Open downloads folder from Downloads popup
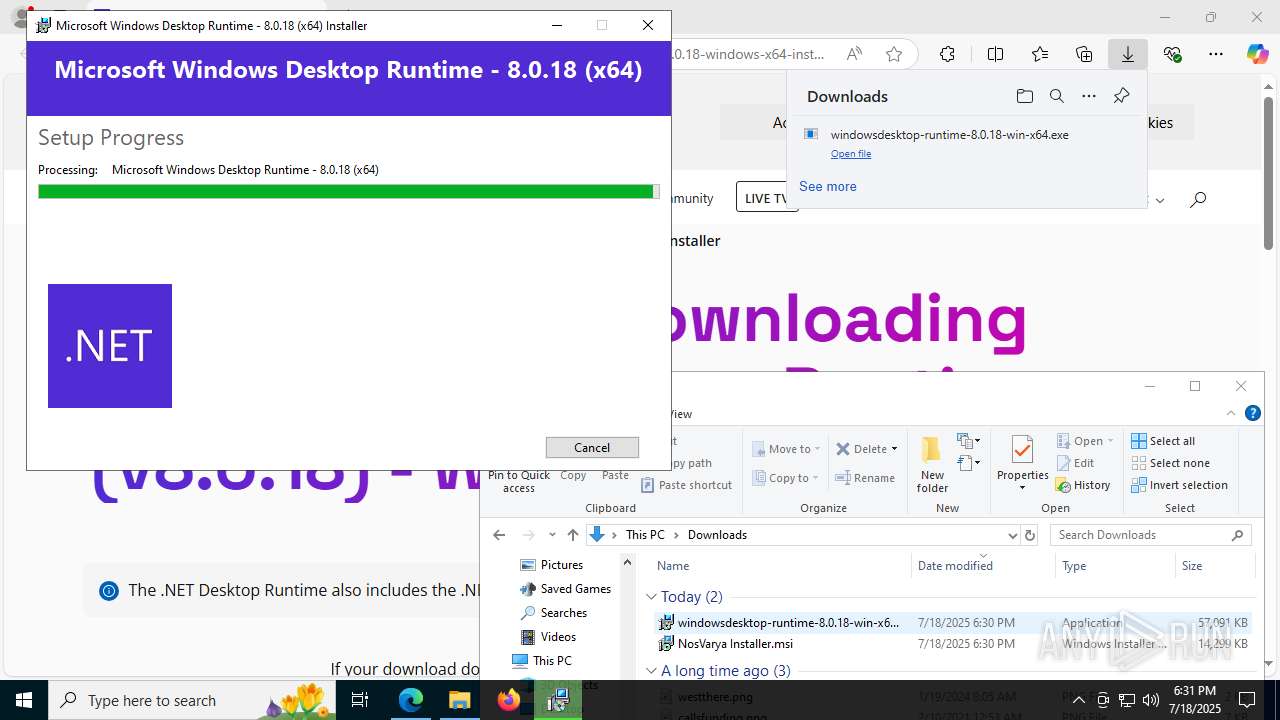The image size is (1280, 720). (x=1024, y=96)
